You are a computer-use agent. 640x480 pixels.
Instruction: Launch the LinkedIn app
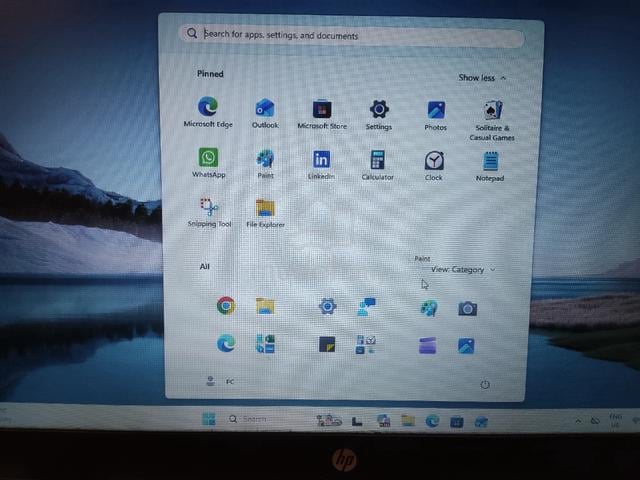(x=322, y=165)
